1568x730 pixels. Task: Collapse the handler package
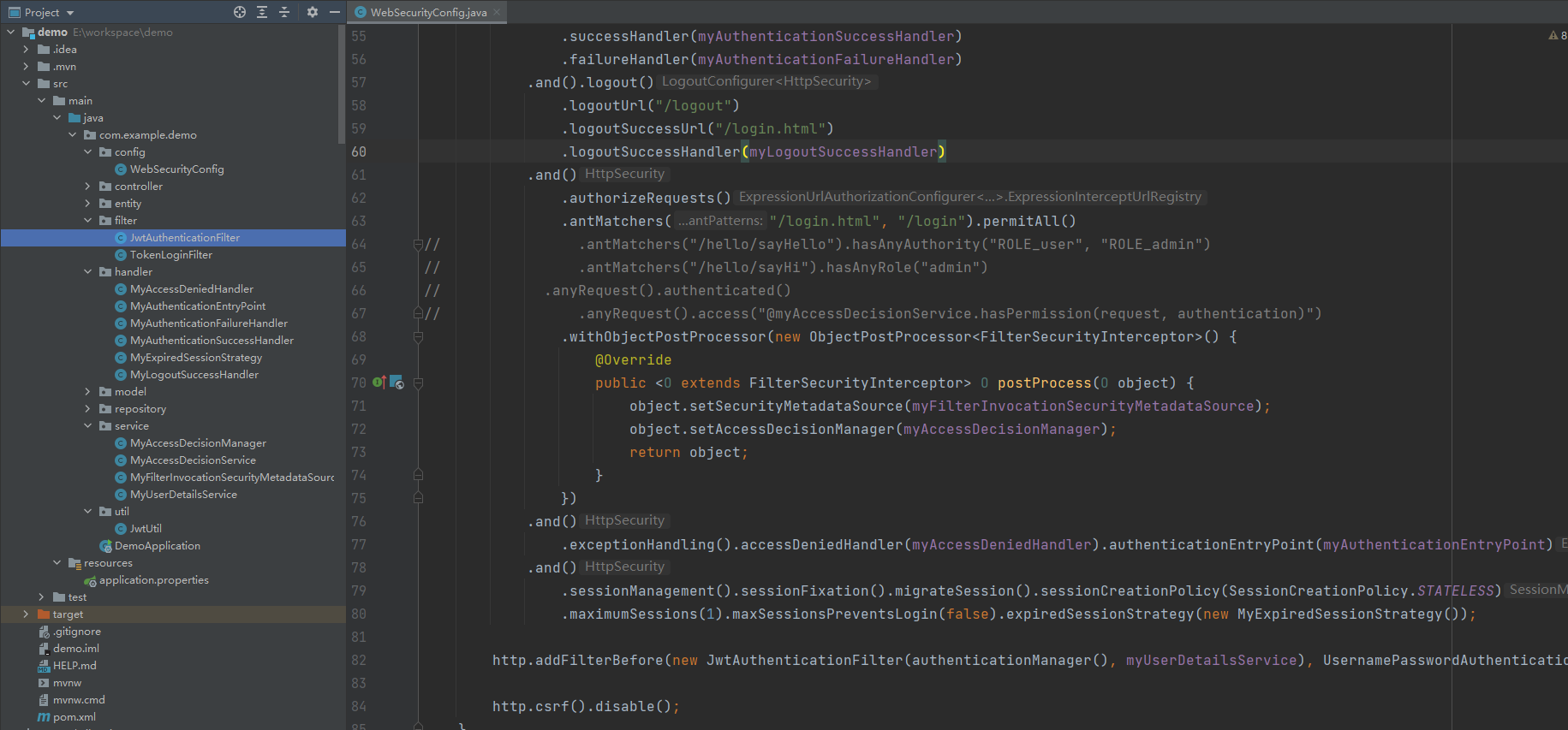pos(87,271)
